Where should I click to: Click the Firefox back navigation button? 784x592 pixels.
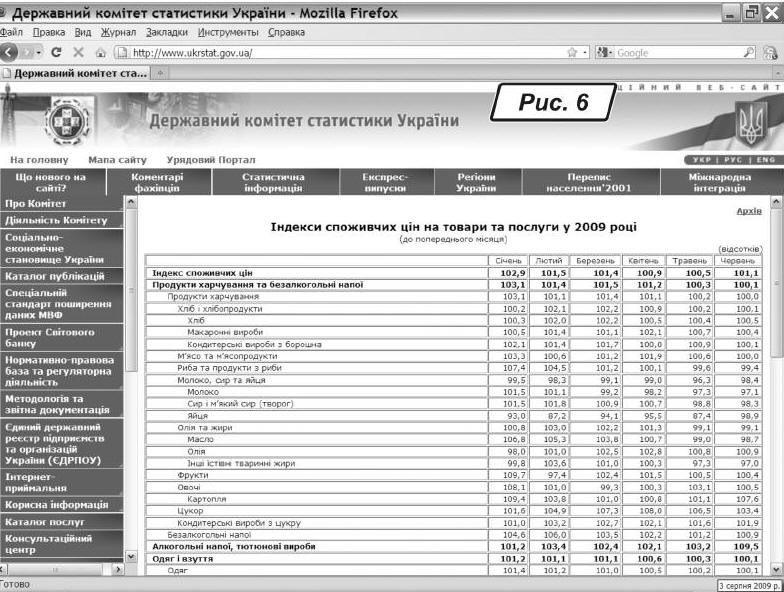pyautogui.click(x=11, y=52)
